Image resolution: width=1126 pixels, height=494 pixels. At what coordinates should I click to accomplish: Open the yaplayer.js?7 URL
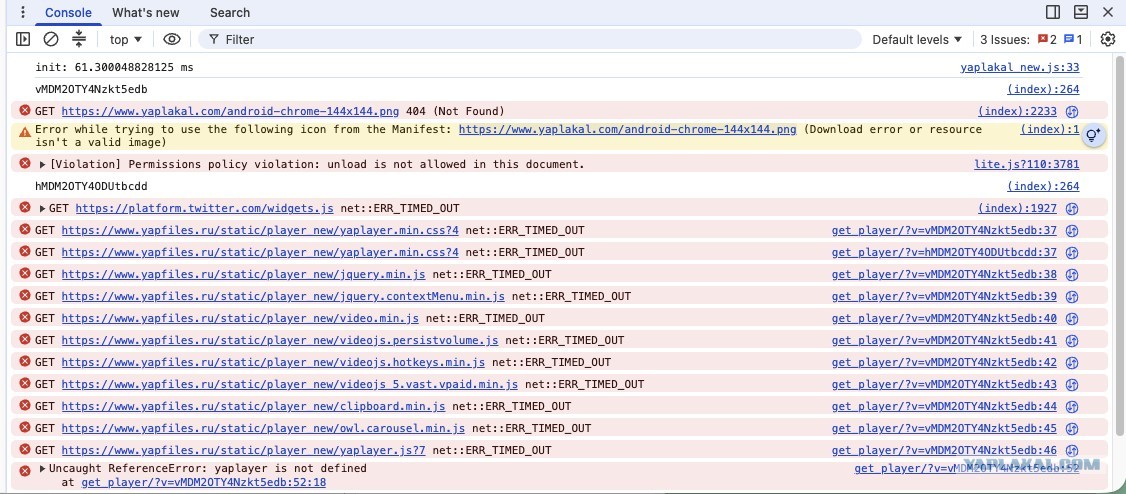pos(243,450)
